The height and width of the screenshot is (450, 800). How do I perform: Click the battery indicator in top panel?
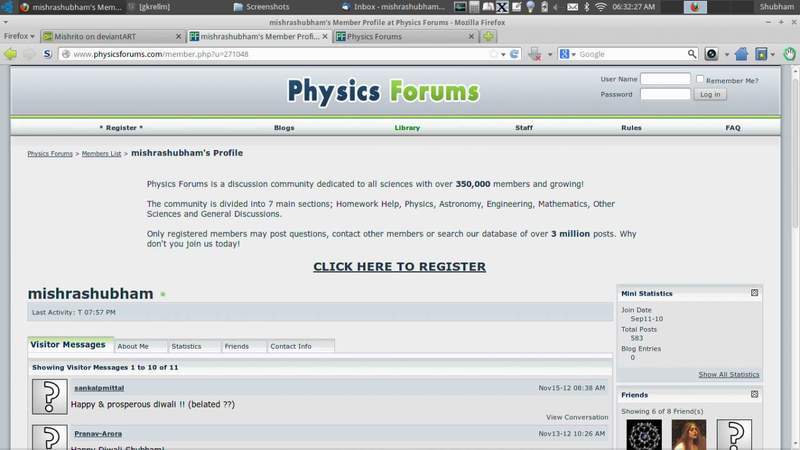coord(544,7)
